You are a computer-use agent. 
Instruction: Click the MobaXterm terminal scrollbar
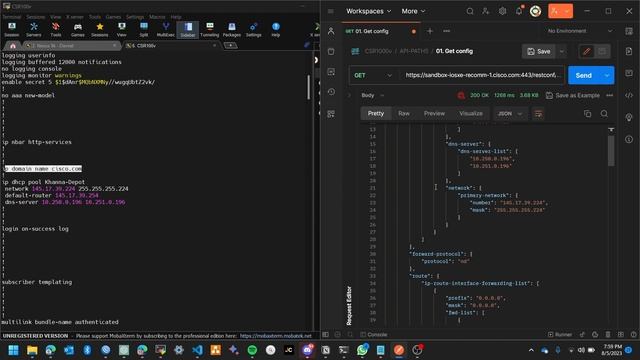tap(309, 87)
